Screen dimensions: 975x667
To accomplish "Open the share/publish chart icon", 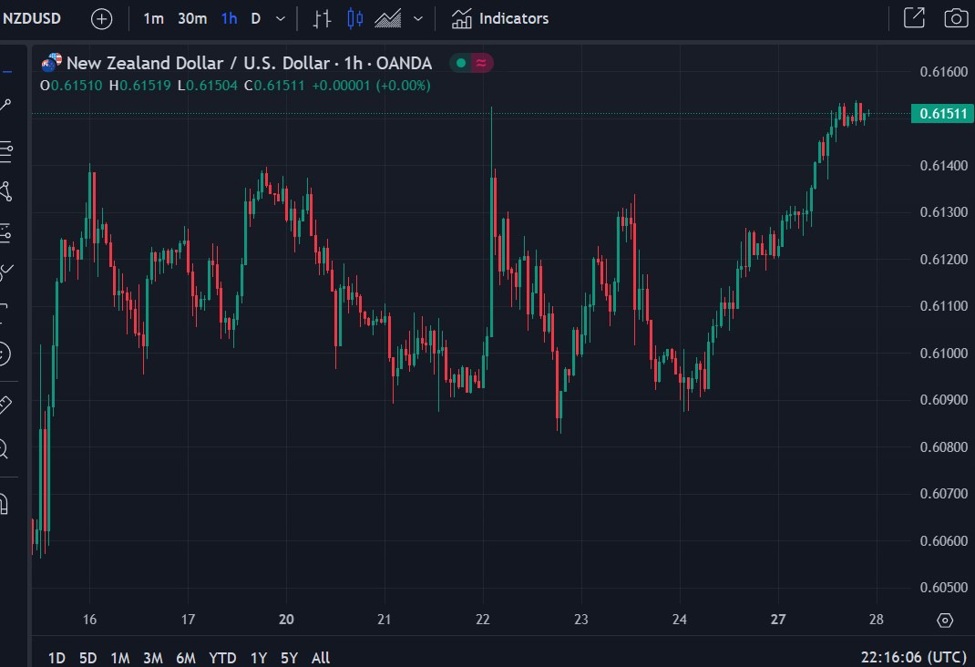I will [x=914, y=18].
